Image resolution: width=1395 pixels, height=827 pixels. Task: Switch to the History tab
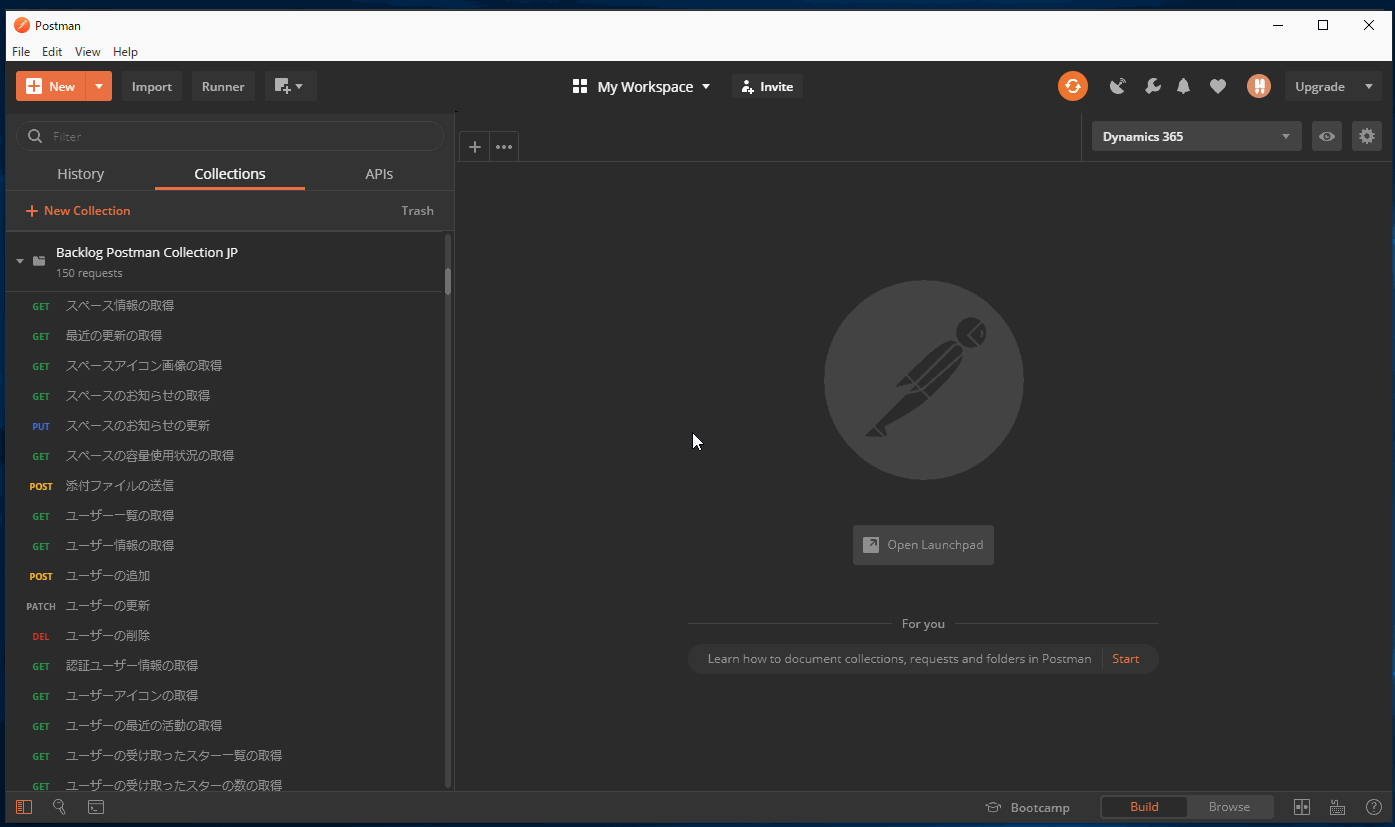(81, 174)
